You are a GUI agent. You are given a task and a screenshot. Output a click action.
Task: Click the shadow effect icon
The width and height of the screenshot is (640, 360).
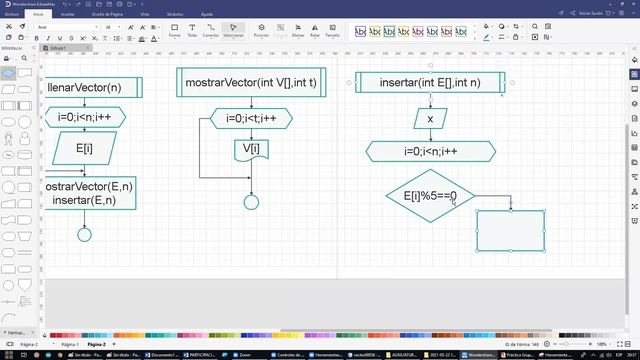coord(502,27)
